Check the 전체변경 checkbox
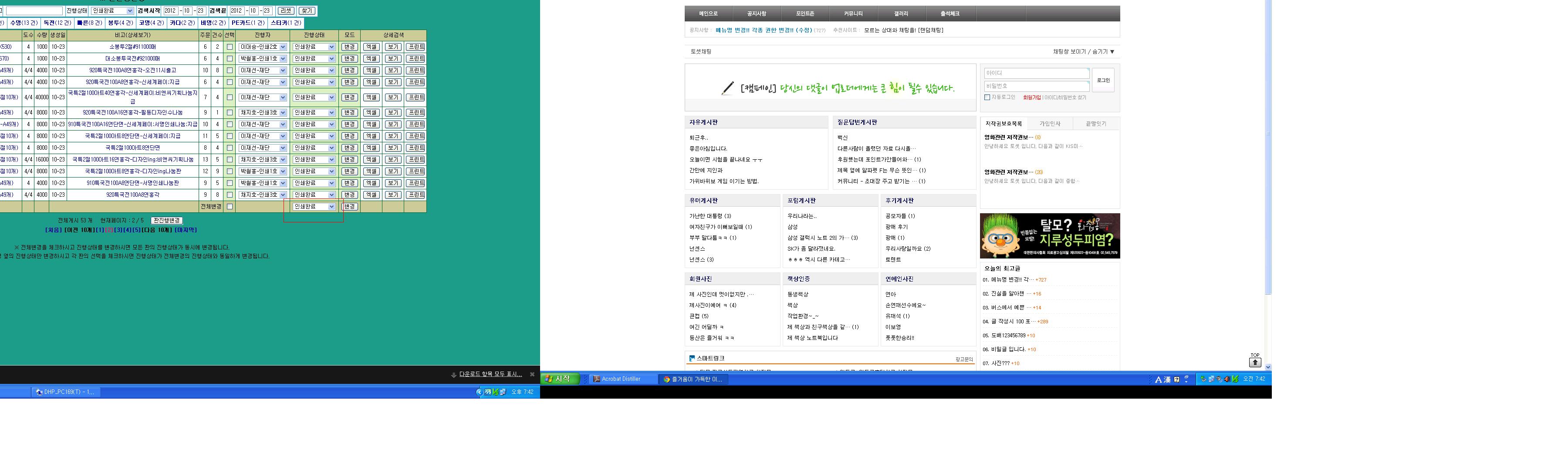Screen dimensions: 1568x470 point(230,207)
